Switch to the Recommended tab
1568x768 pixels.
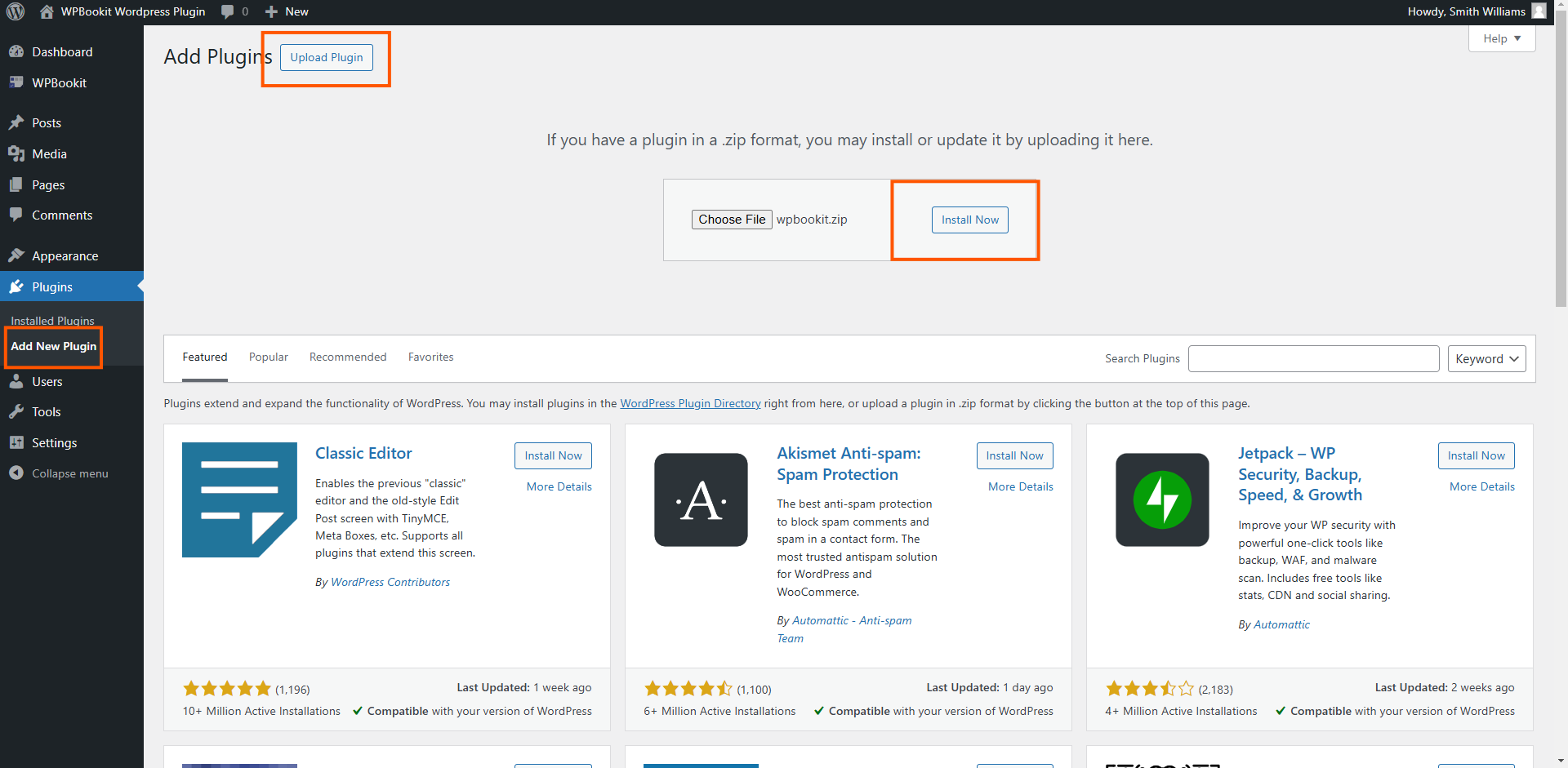(x=348, y=357)
